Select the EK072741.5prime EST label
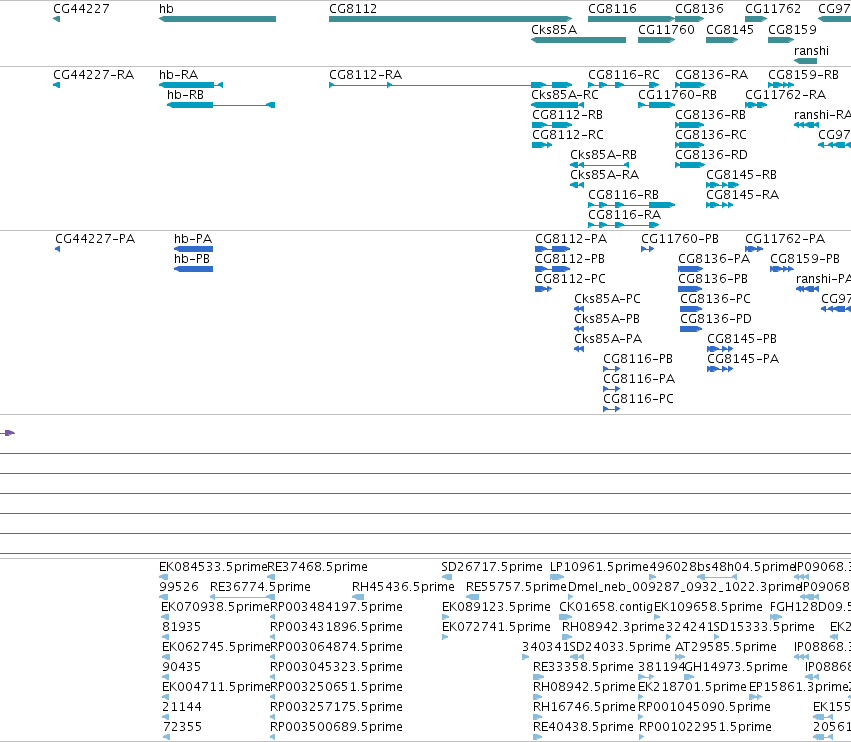 pyautogui.click(x=496, y=627)
